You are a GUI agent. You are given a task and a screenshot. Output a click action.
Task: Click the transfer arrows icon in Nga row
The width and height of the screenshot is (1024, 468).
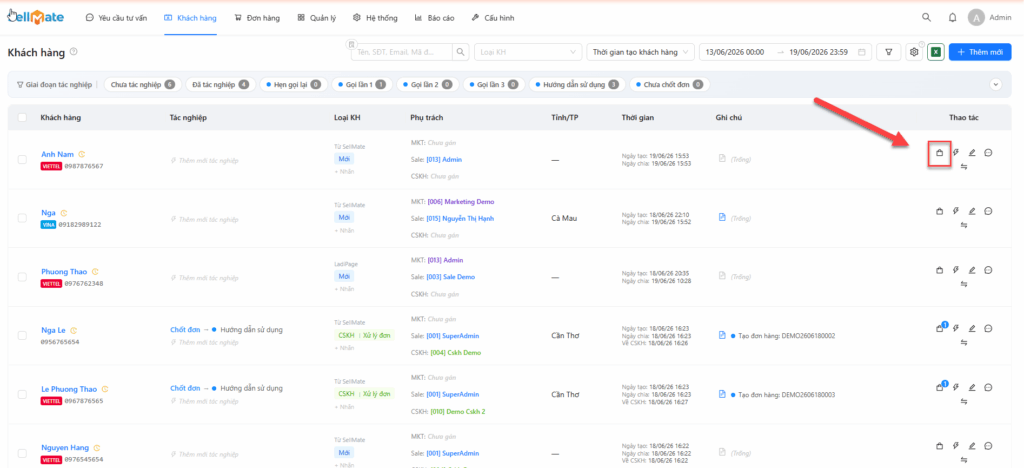click(x=964, y=225)
